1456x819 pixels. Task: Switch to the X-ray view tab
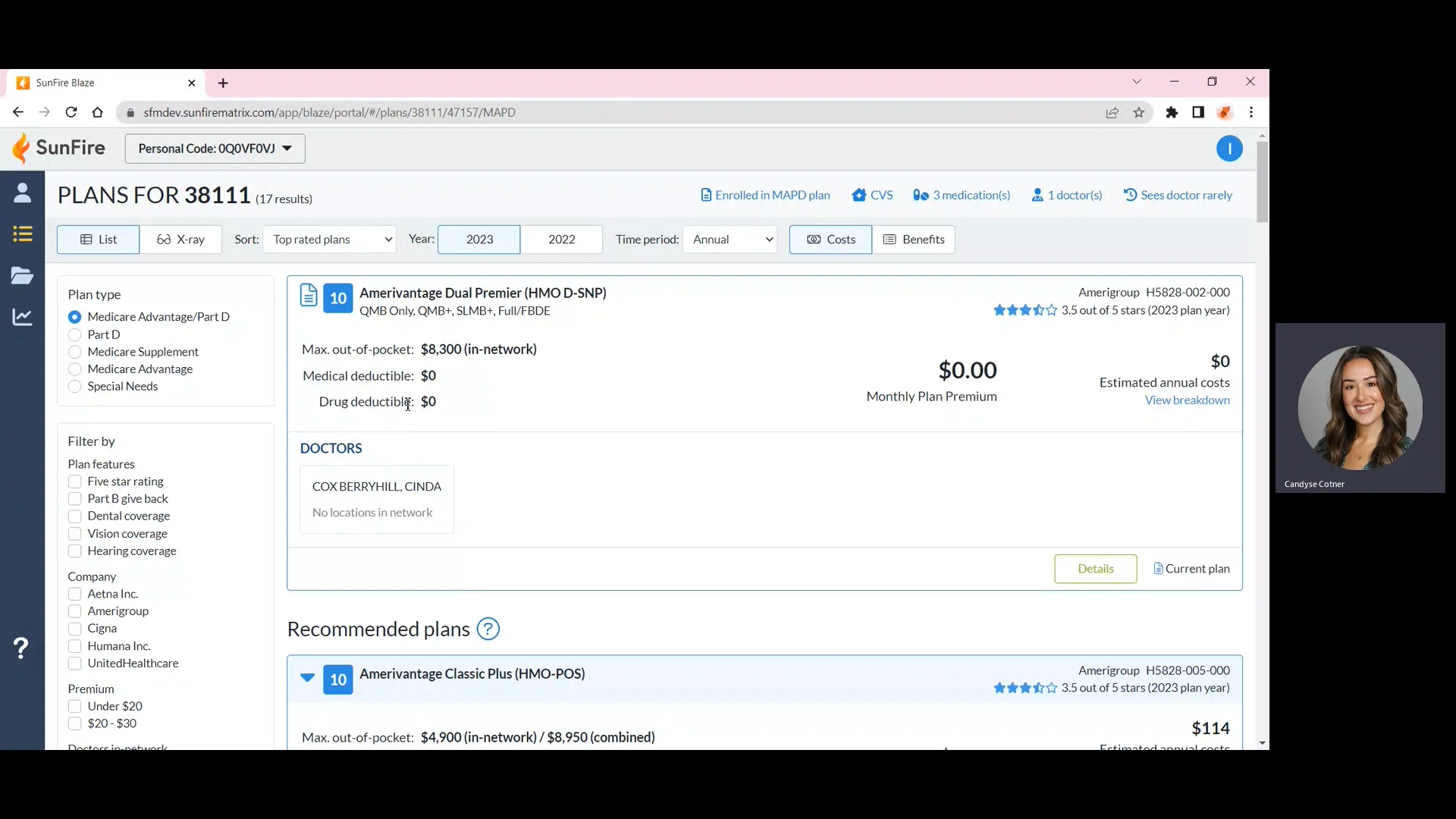[180, 240]
